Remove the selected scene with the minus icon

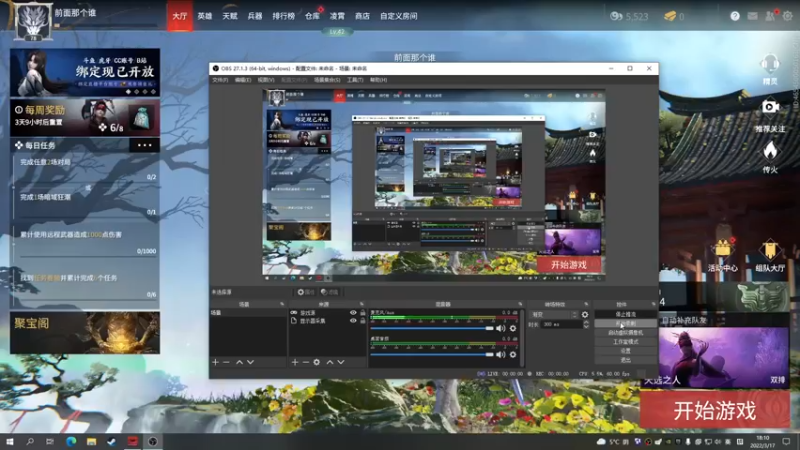point(226,362)
